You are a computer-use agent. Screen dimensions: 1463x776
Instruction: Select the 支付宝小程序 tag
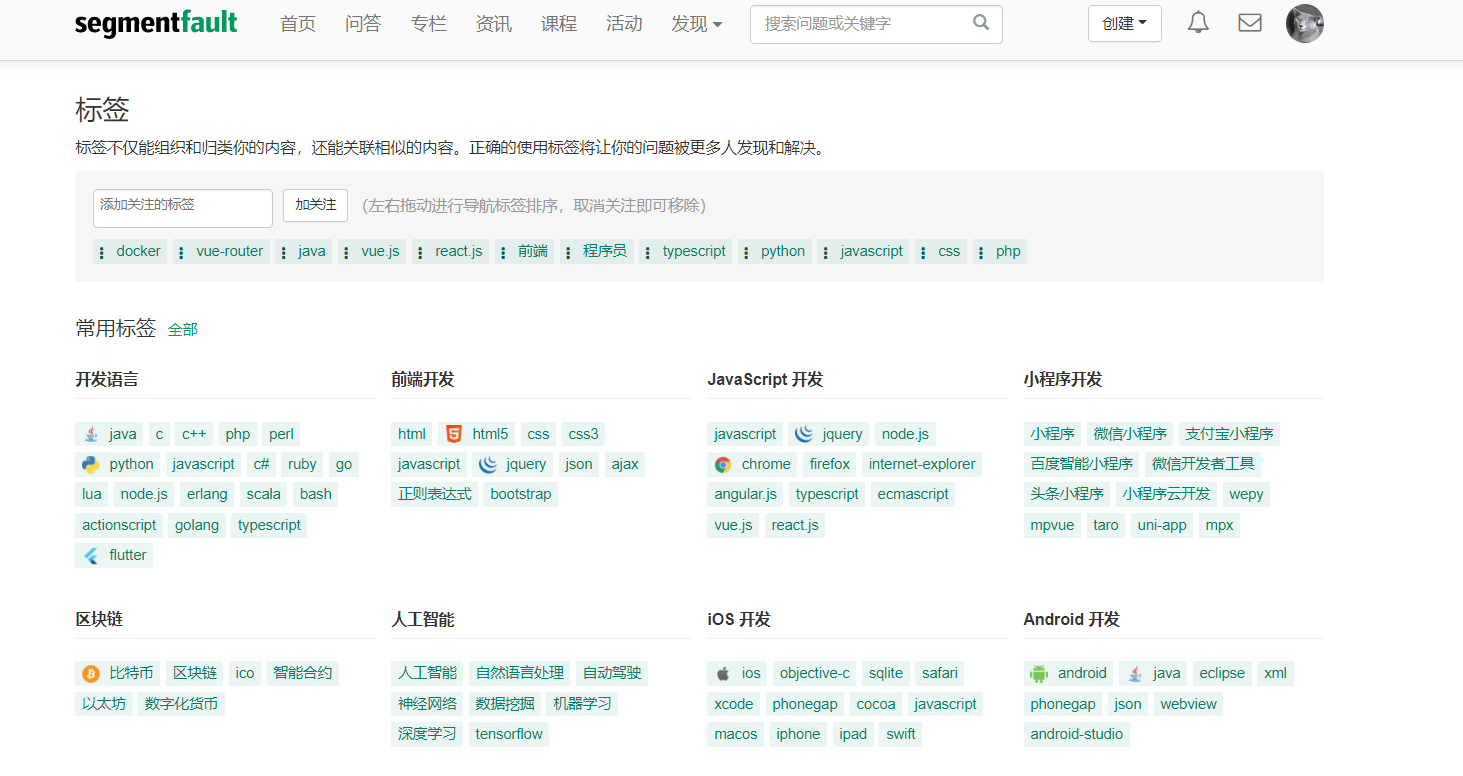point(1230,434)
